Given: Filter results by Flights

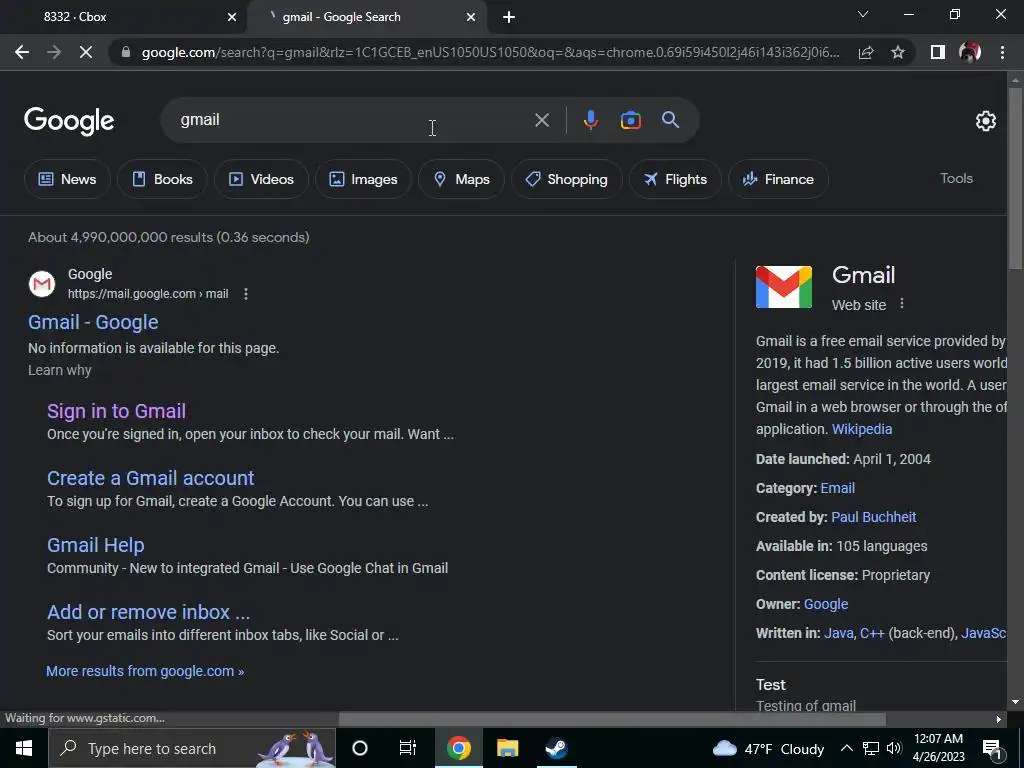Looking at the screenshot, I should click(x=675, y=179).
